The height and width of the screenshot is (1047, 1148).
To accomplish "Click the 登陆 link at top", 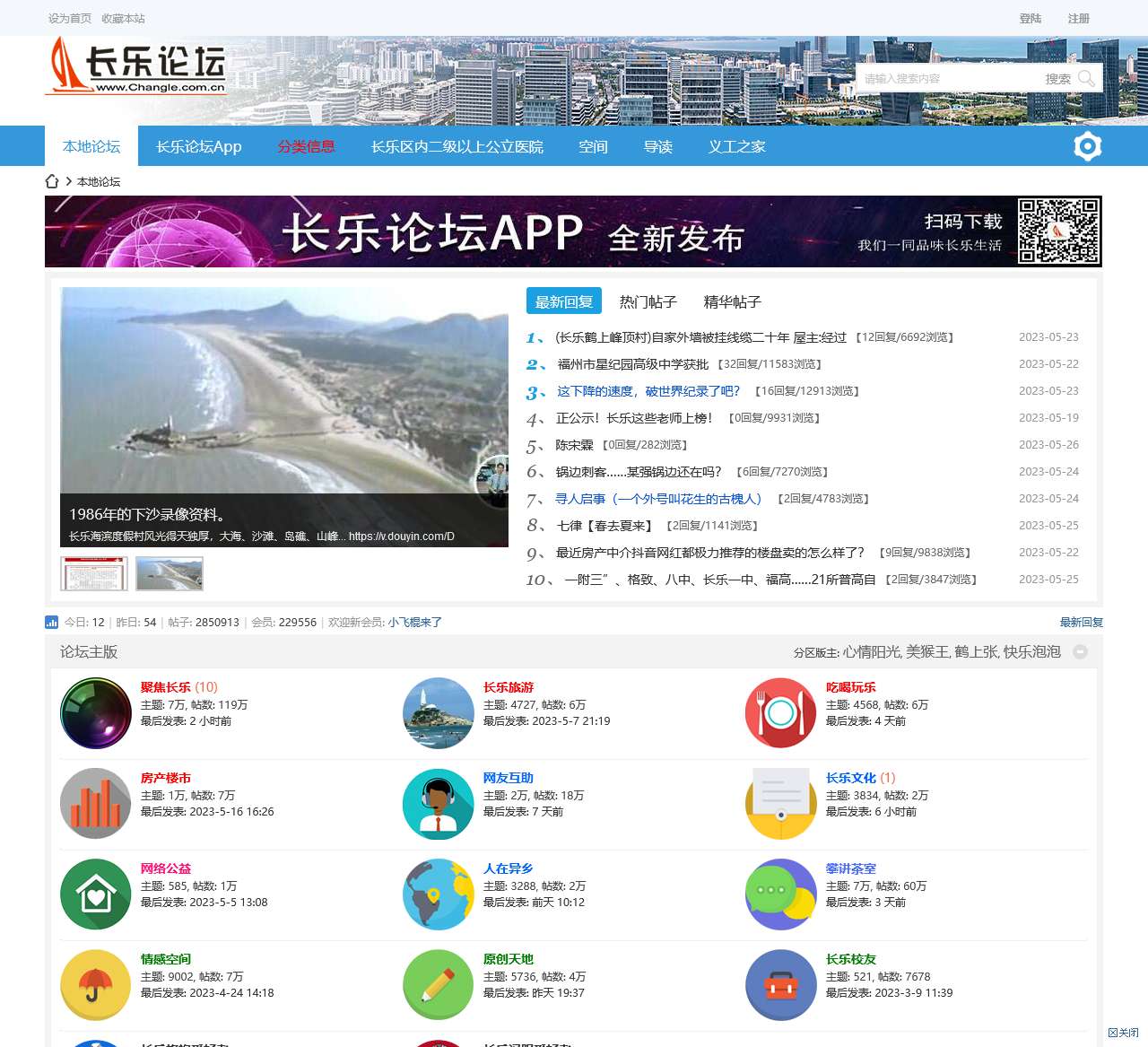I will pos(1030,18).
